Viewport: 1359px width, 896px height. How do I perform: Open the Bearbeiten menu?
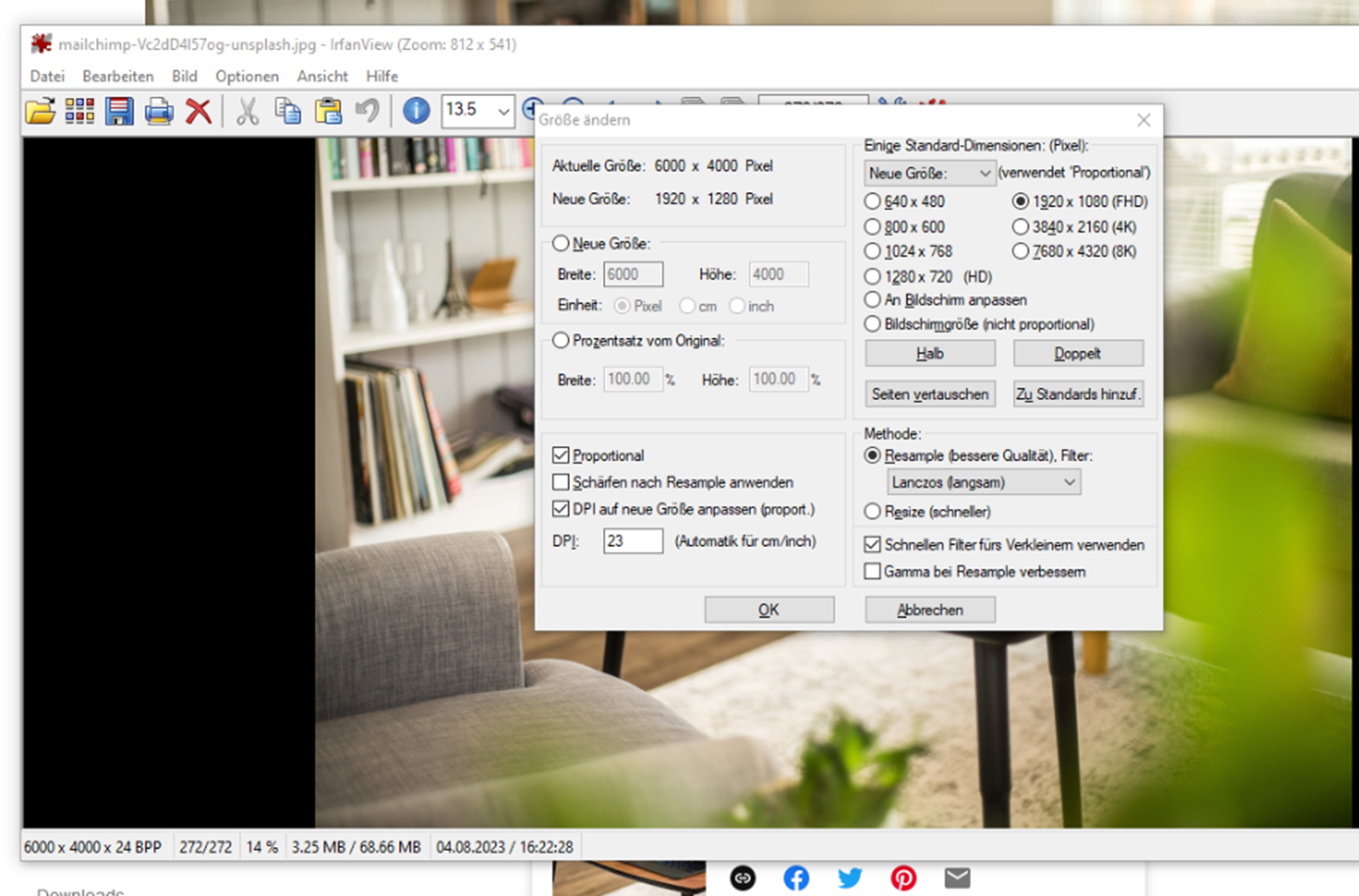[118, 76]
